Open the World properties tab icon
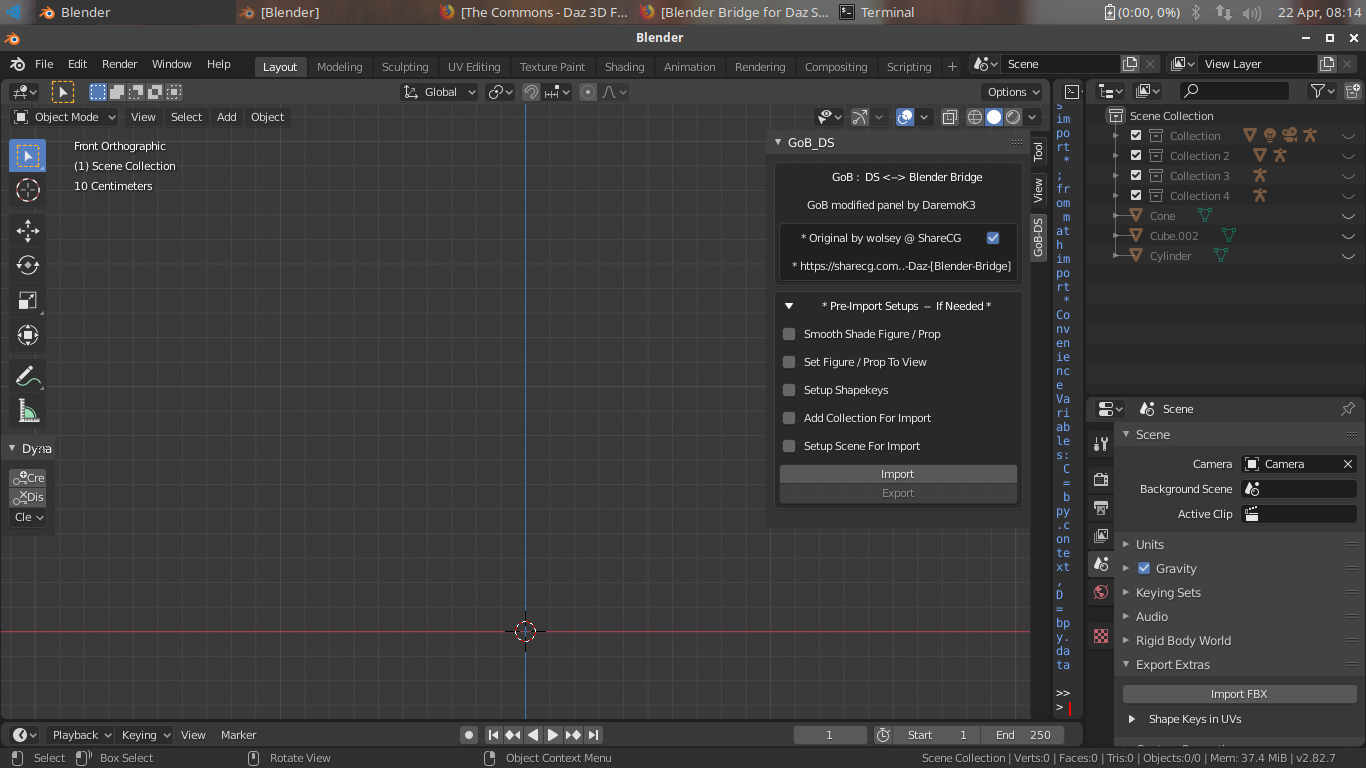The image size is (1366, 768). tap(1101, 592)
